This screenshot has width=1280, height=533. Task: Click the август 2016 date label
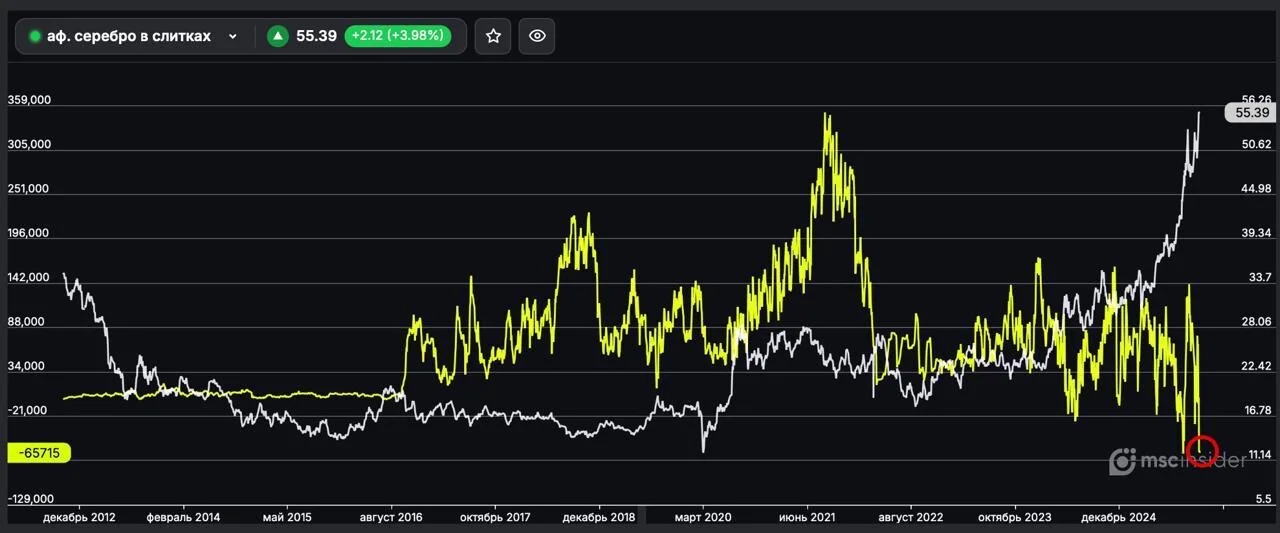click(x=389, y=518)
